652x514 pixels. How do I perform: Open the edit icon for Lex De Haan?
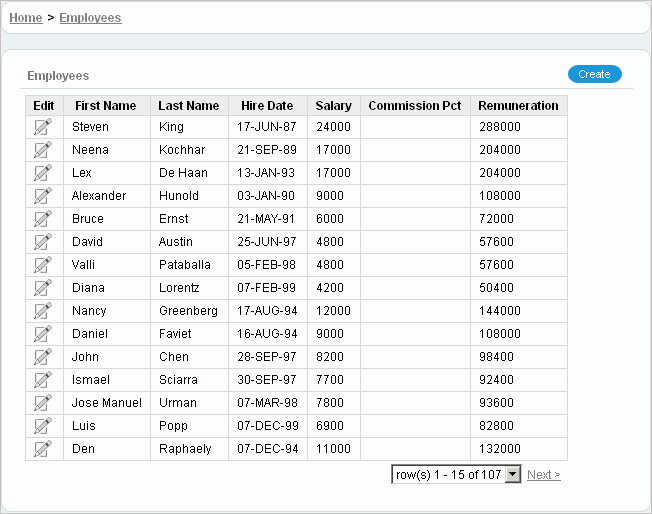pos(43,173)
